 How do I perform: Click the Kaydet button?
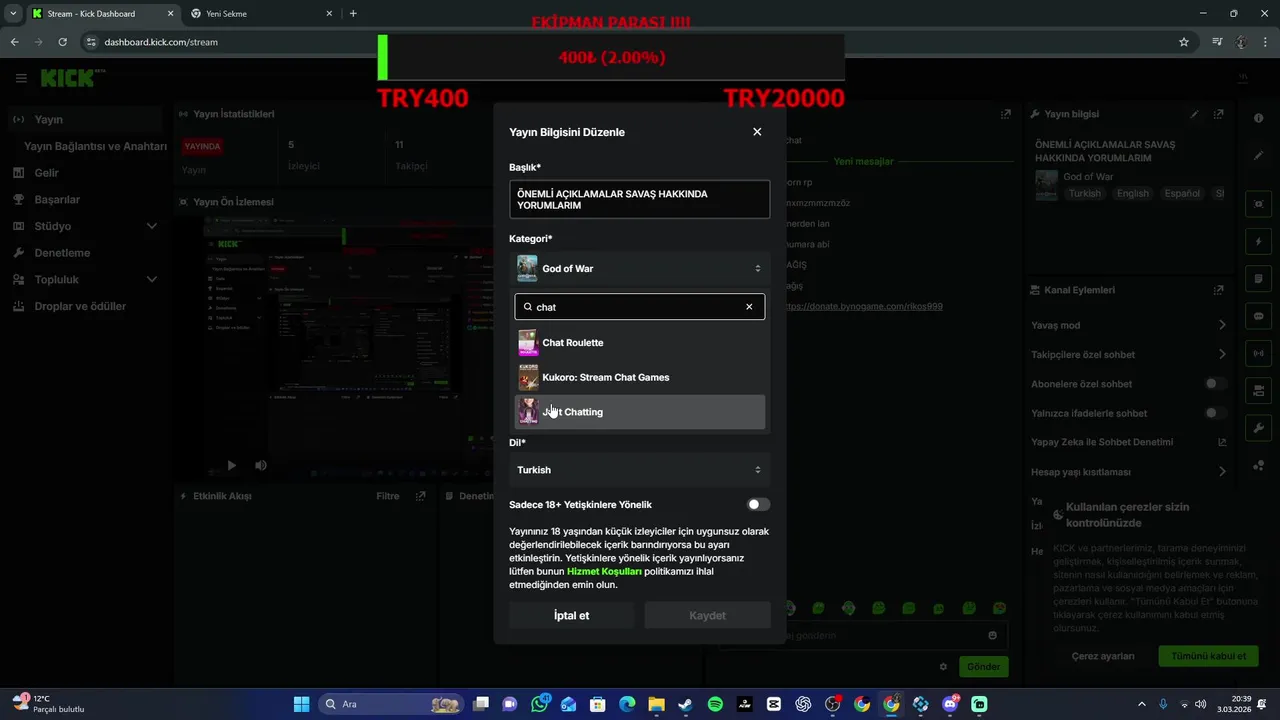click(x=707, y=615)
